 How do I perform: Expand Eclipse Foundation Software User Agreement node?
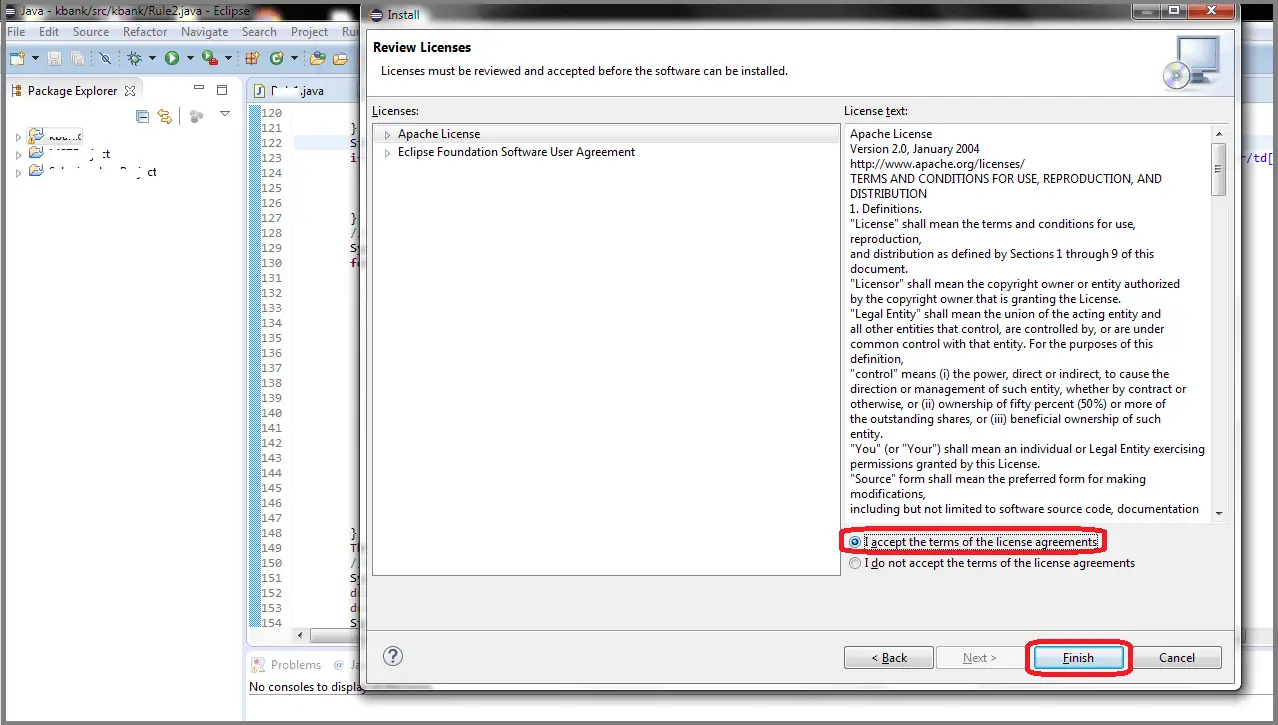388,152
